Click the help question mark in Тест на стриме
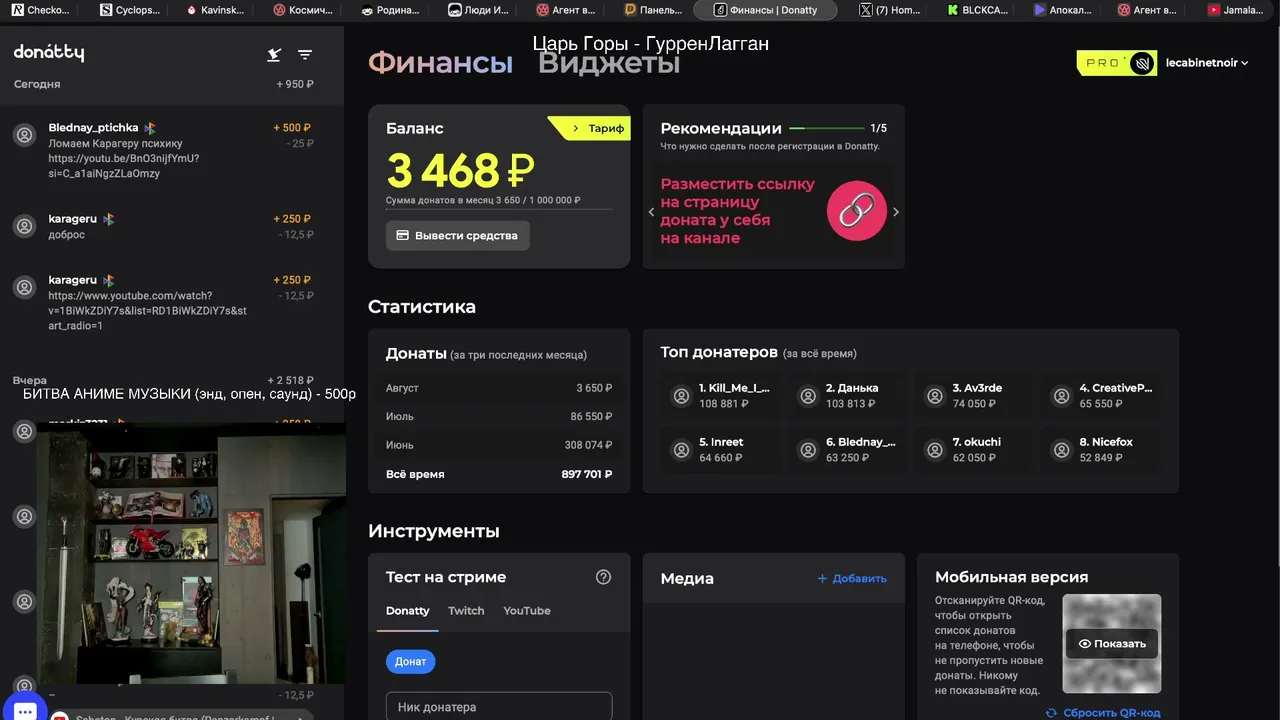This screenshot has height=720, width=1280. click(603, 577)
